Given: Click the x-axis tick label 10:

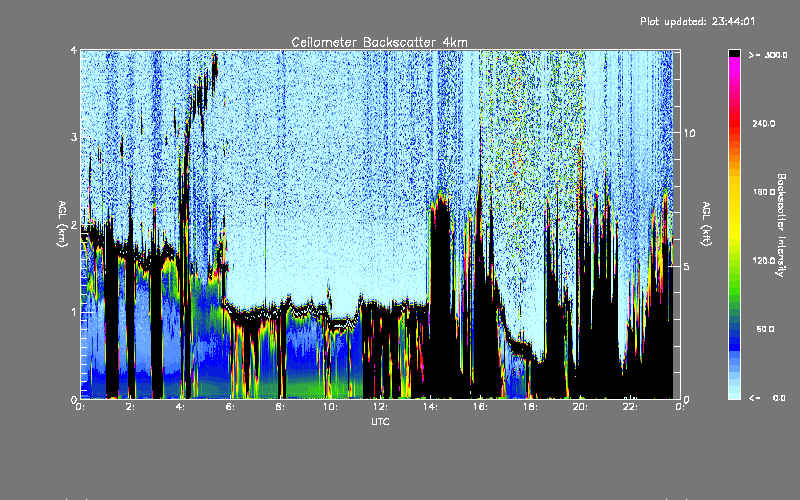Looking at the screenshot, I should [330, 407].
